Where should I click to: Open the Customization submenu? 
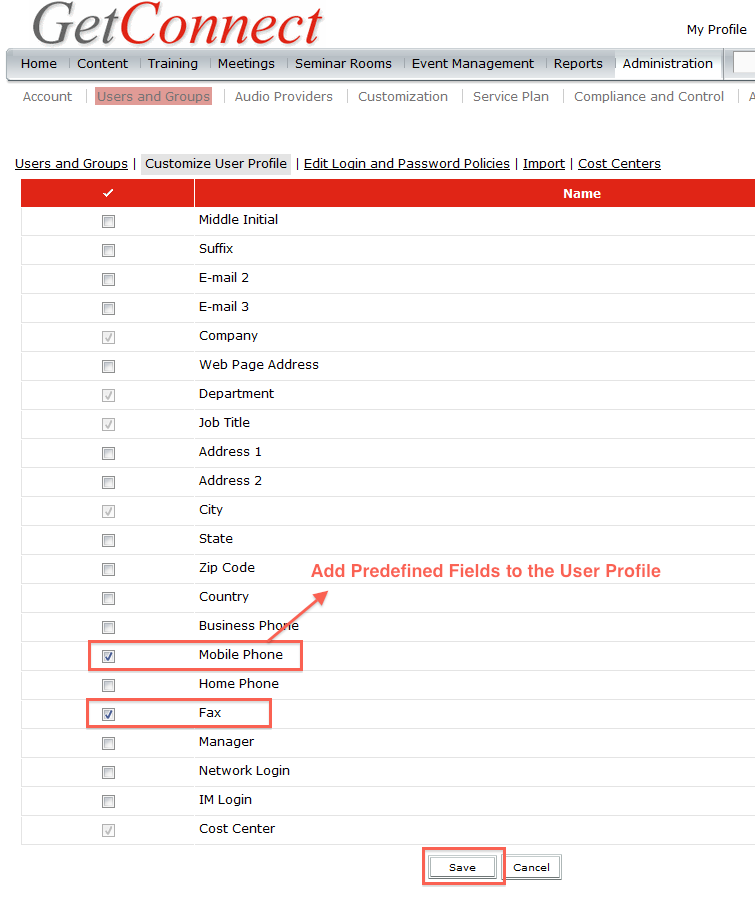(x=403, y=97)
